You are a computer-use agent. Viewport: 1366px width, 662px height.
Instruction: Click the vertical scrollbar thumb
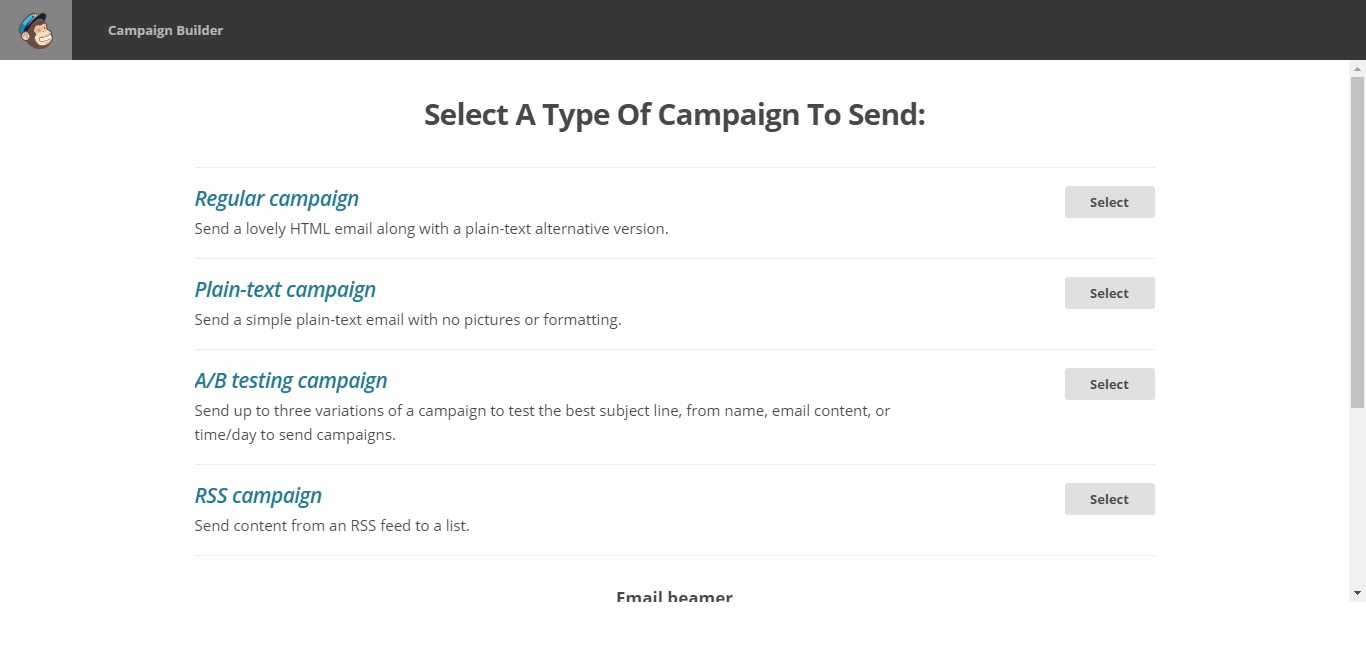click(1357, 240)
